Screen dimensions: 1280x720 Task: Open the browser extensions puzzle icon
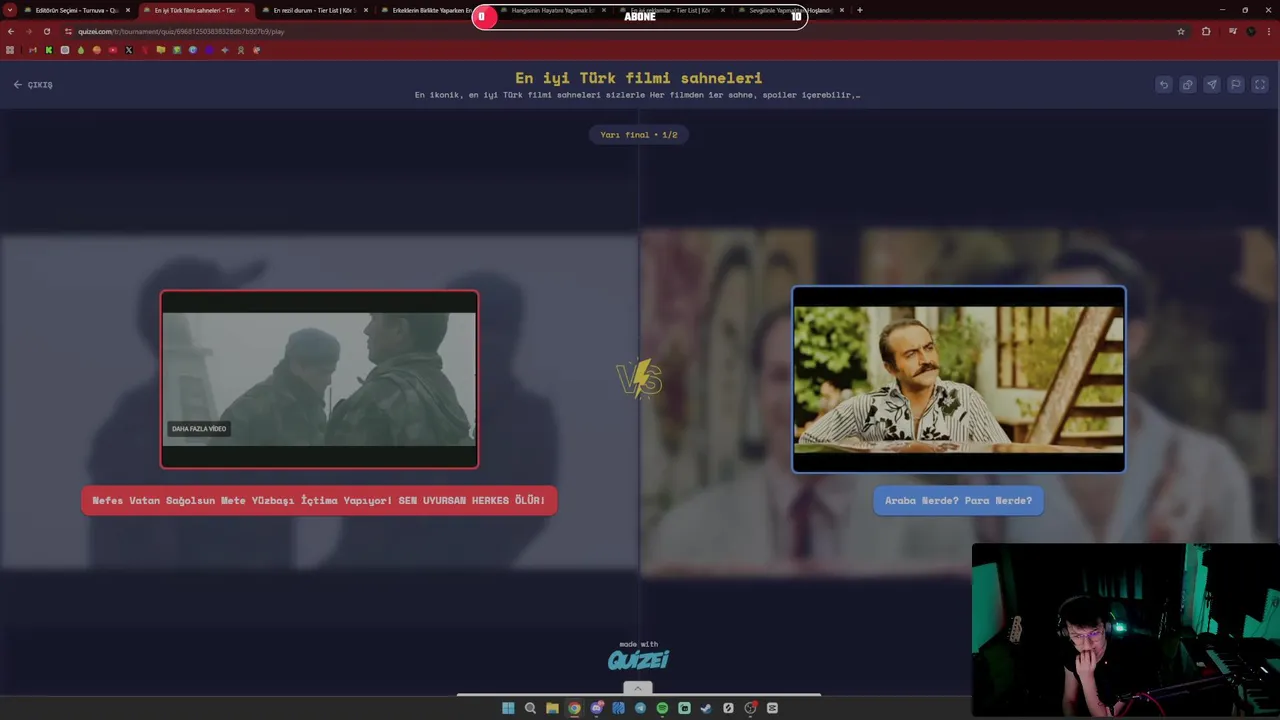1206,31
